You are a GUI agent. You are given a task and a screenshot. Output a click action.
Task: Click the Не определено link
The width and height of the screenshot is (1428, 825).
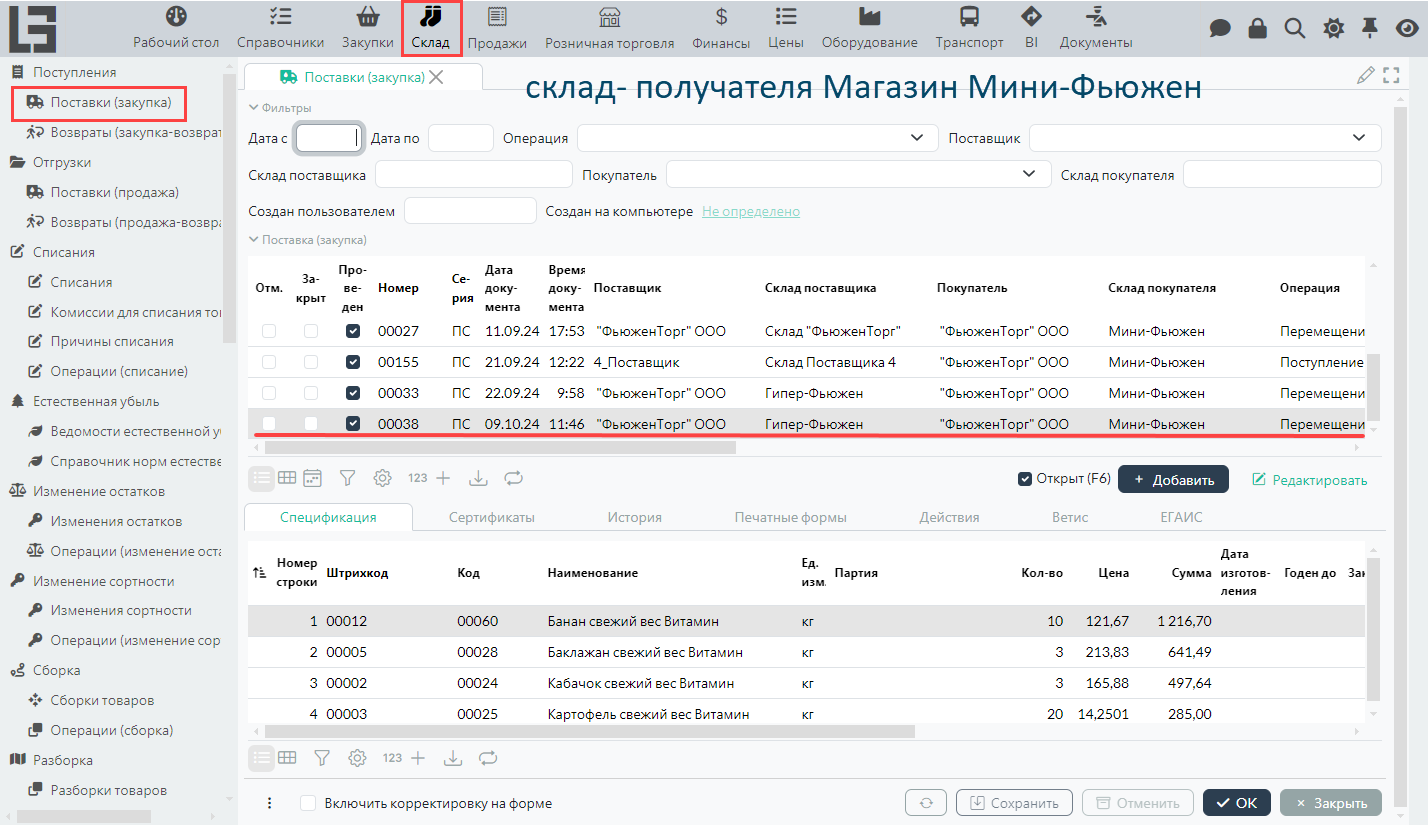pyautogui.click(x=750, y=211)
